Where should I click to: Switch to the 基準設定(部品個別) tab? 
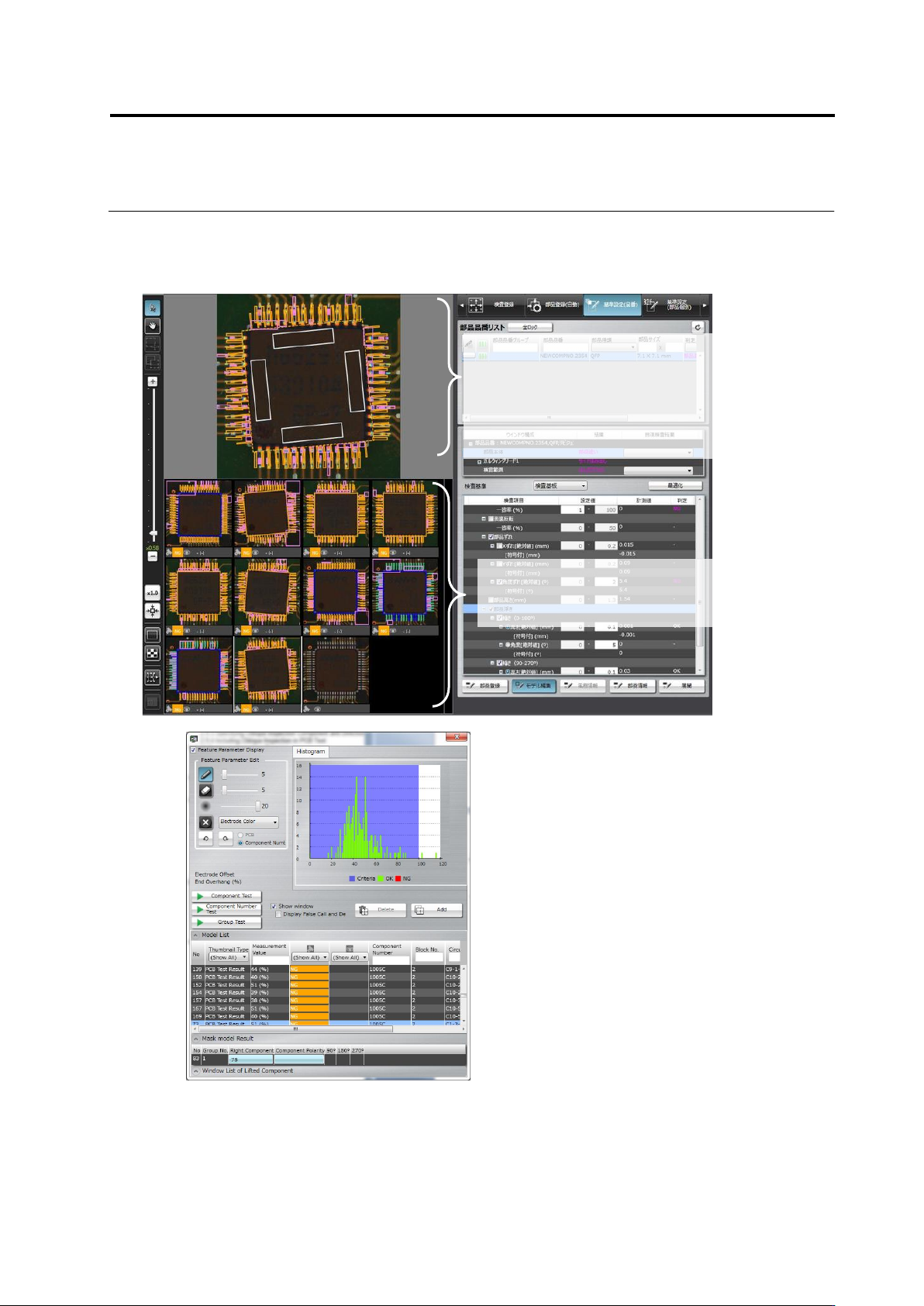(x=671, y=305)
